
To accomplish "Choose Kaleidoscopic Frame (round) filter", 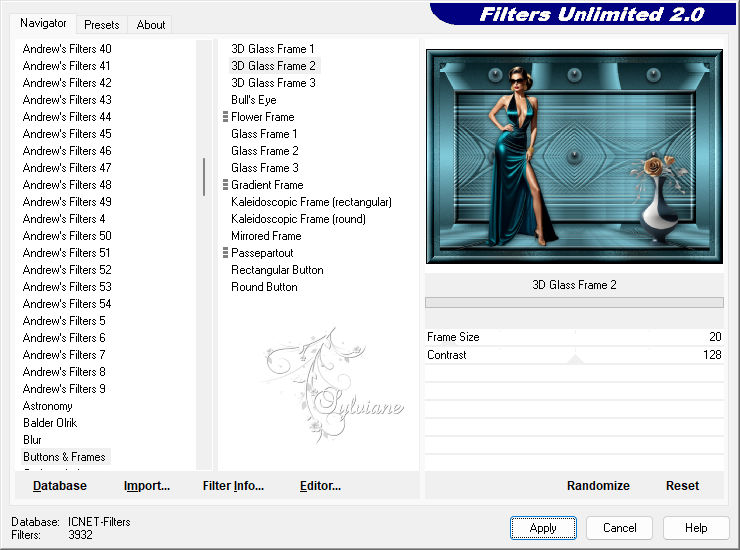I will tap(298, 219).
